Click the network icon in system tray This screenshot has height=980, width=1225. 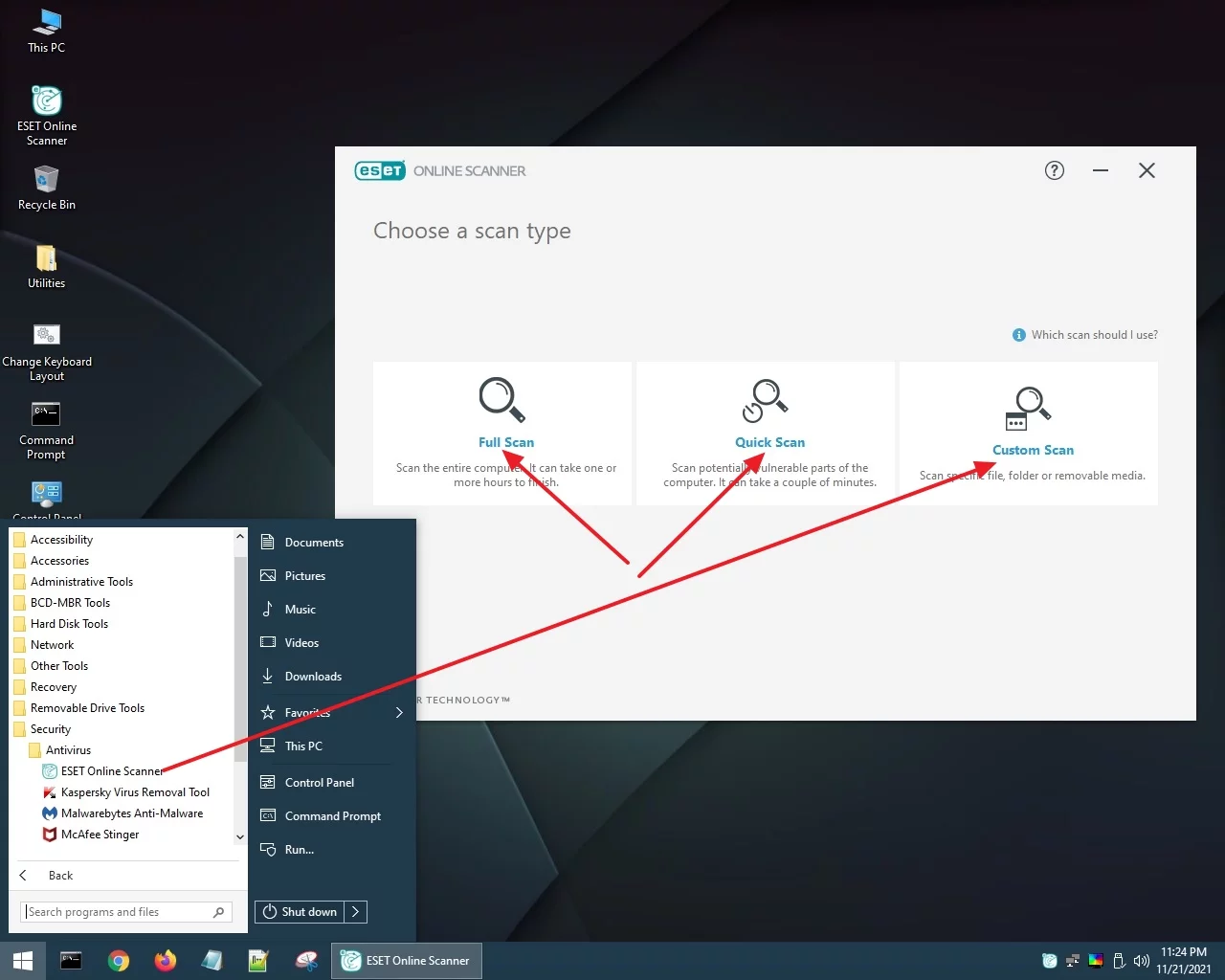(1073, 961)
